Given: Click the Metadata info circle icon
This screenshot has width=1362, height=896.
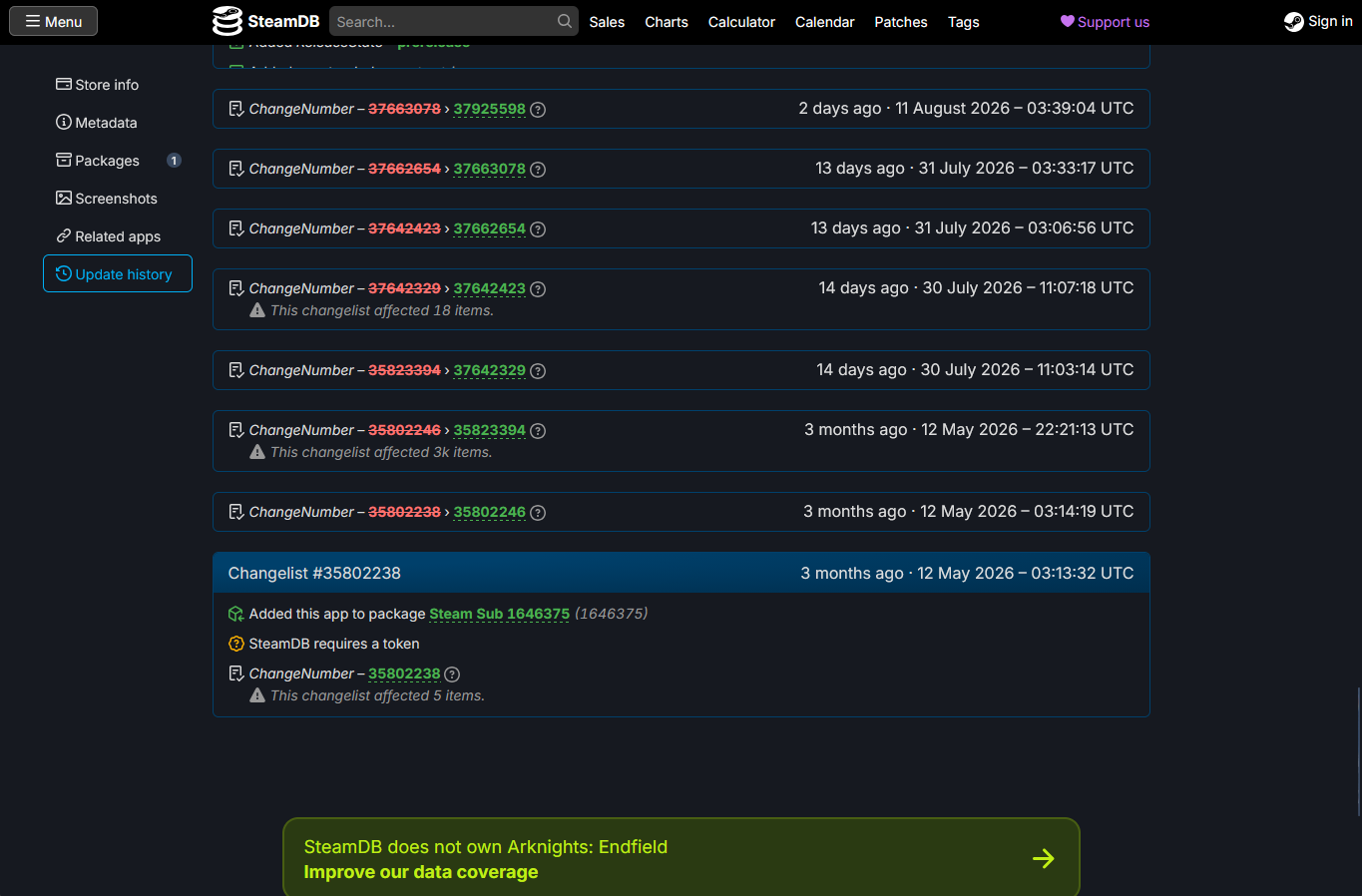Looking at the screenshot, I should coord(64,123).
